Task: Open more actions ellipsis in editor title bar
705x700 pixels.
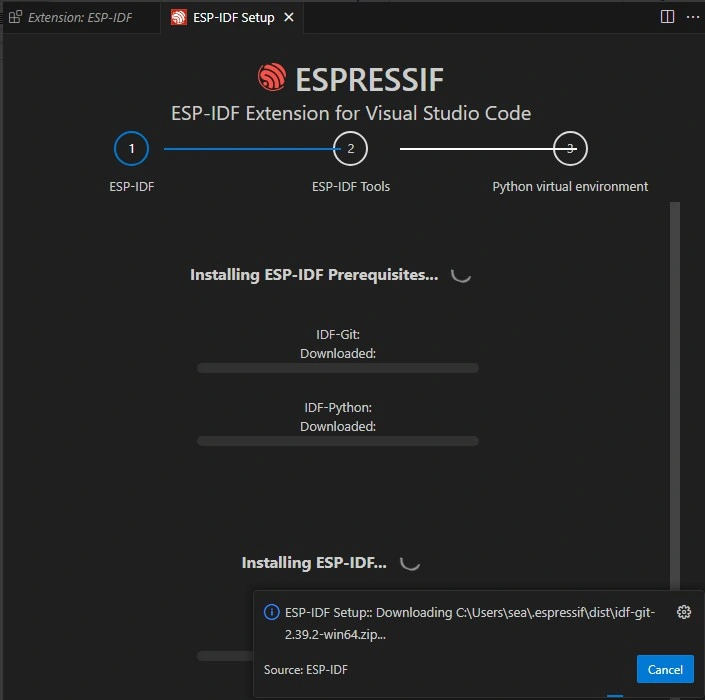Action: 692,17
